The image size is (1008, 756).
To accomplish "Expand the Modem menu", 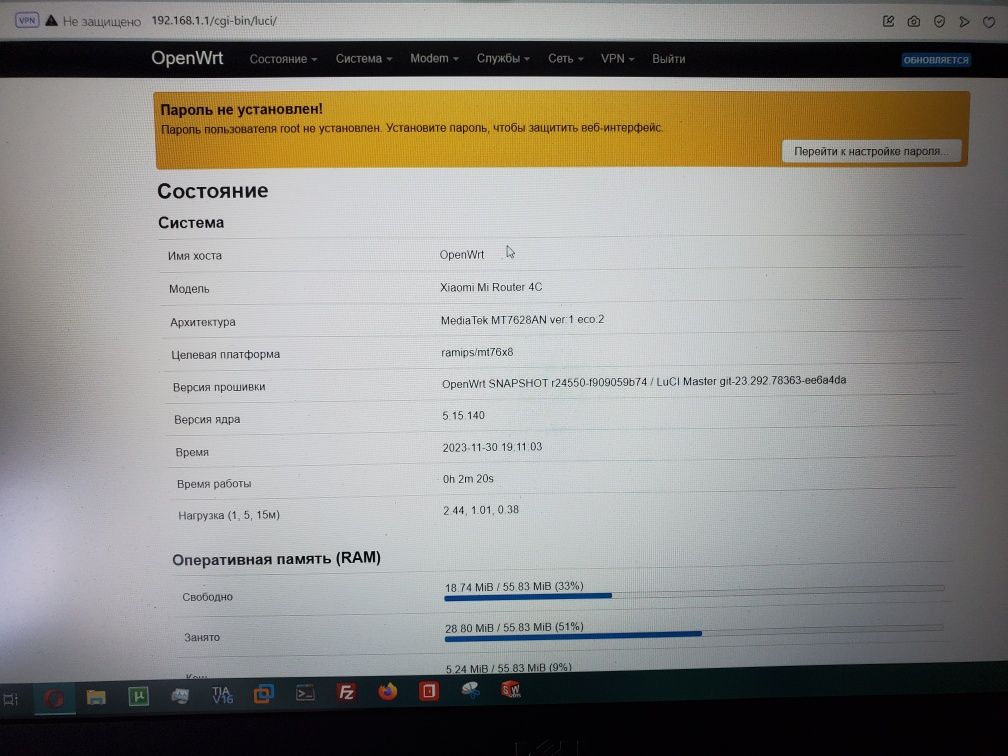I will (434, 58).
